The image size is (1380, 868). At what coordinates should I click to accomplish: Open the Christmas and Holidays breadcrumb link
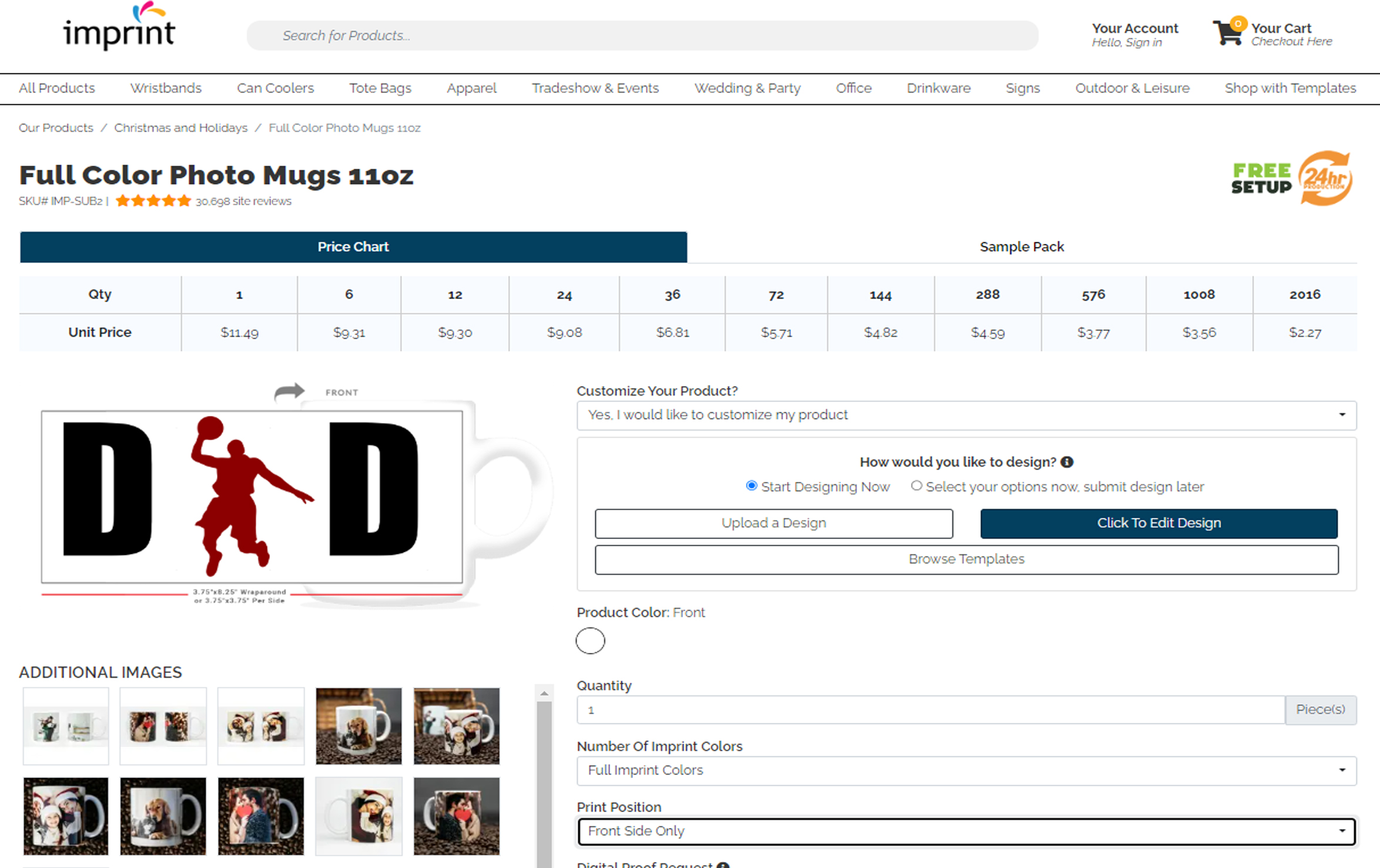point(180,128)
